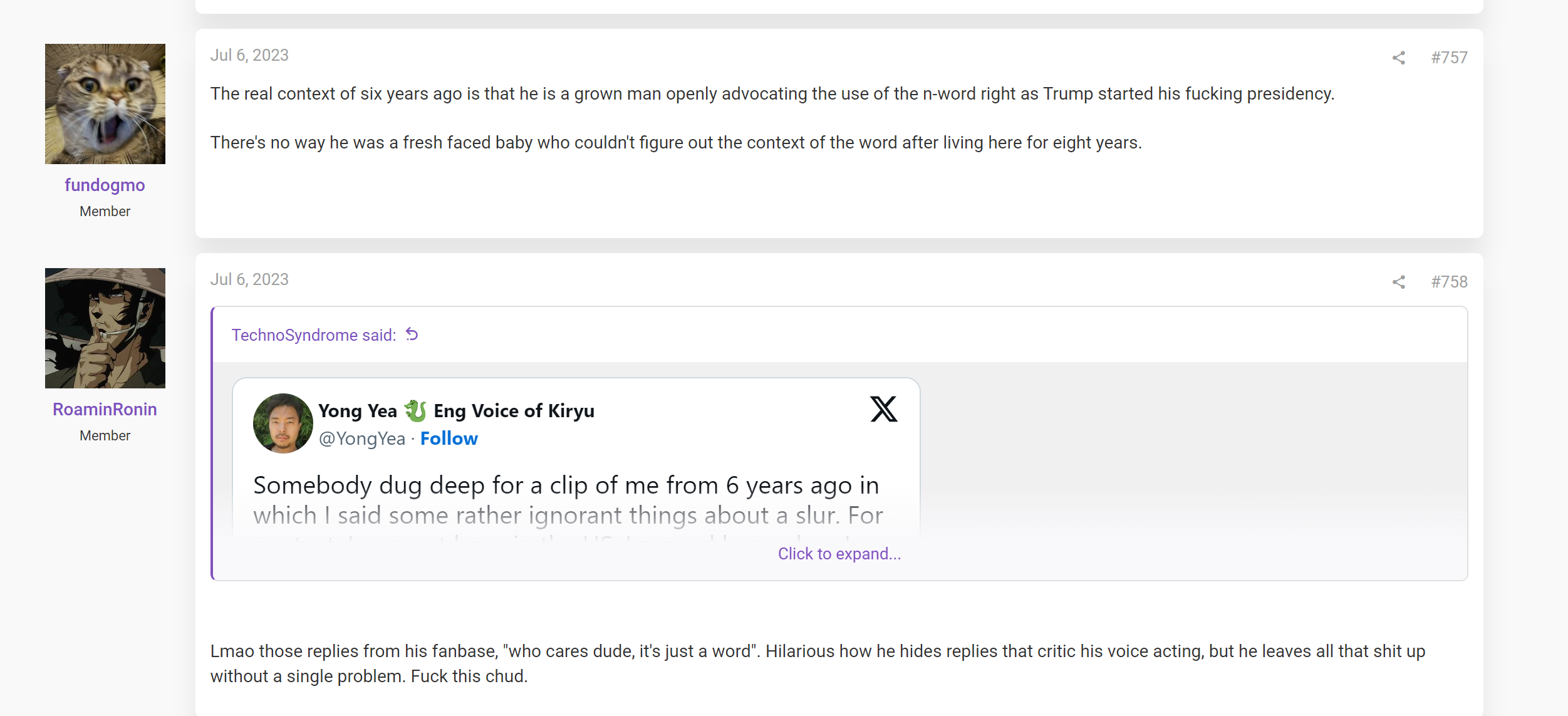Open @YongYea handle in tweet
The height and width of the screenshot is (716, 1568).
pos(362,438)
